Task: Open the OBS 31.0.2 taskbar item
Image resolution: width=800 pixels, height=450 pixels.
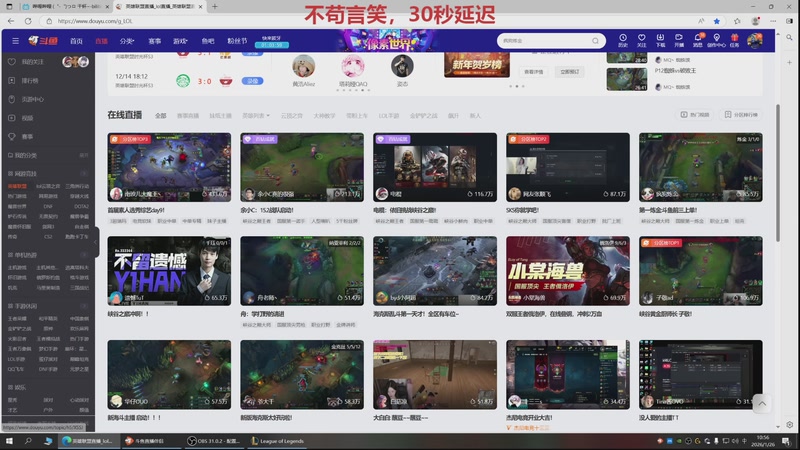Action: click(x=213, y=441)
